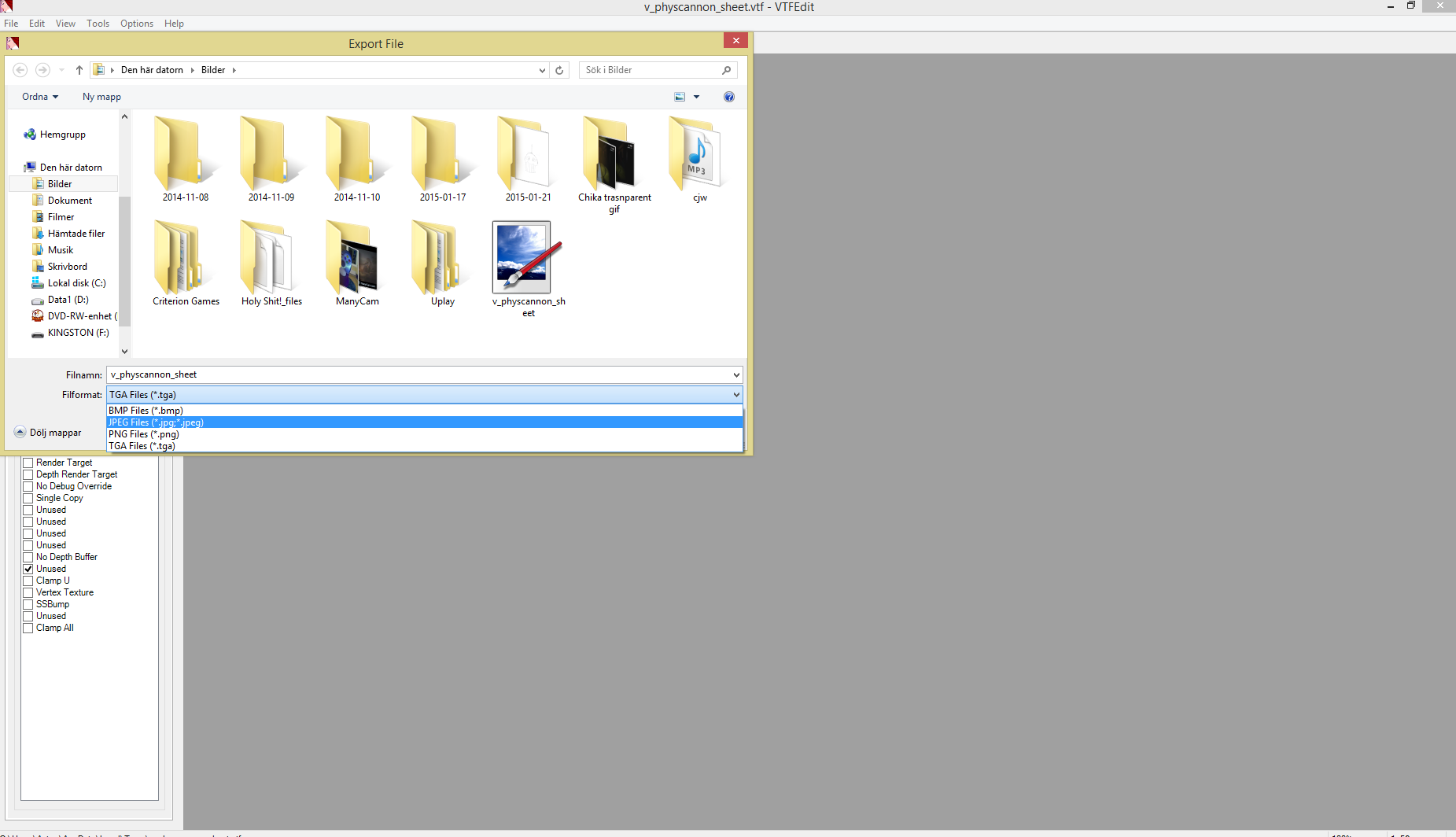Open the Help menu

[174, 24]
